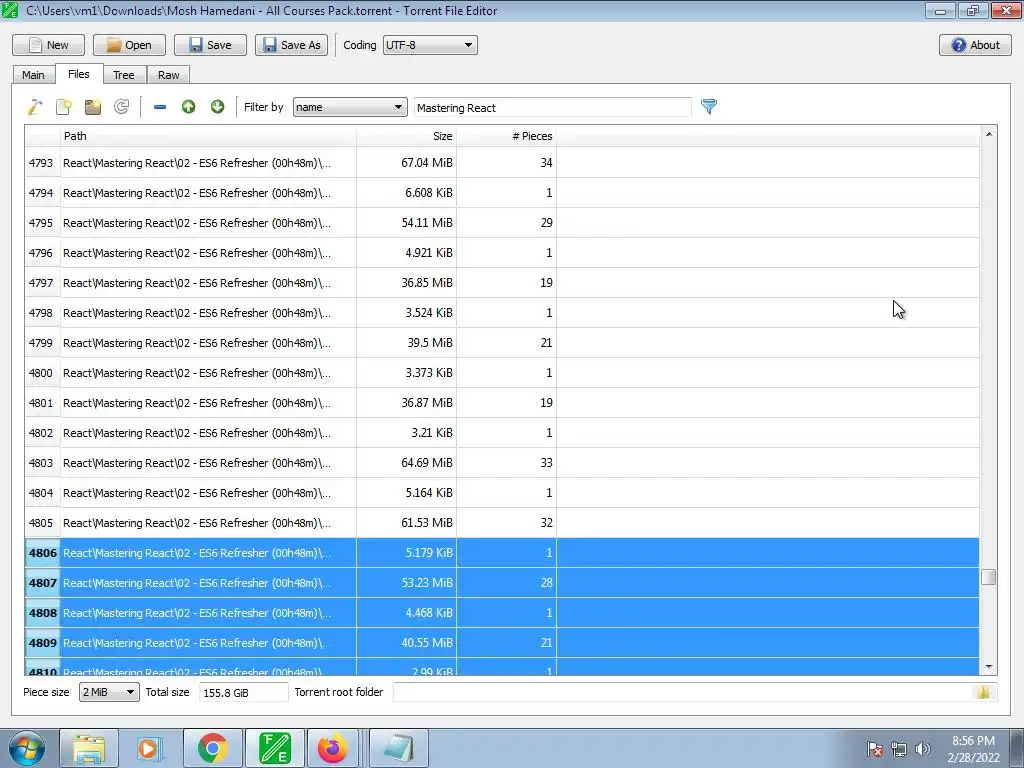Select row 4800 path cell

tap(208, 373)
